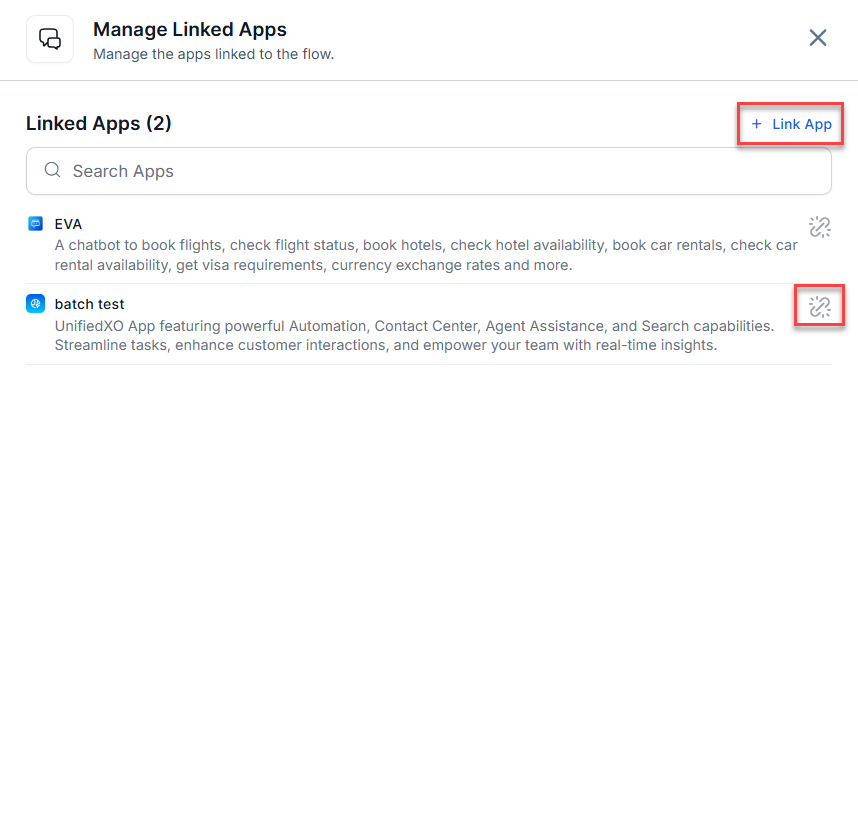Click the EVA app logo icon
Screen dimensions: 858x820
click(36, 224)
